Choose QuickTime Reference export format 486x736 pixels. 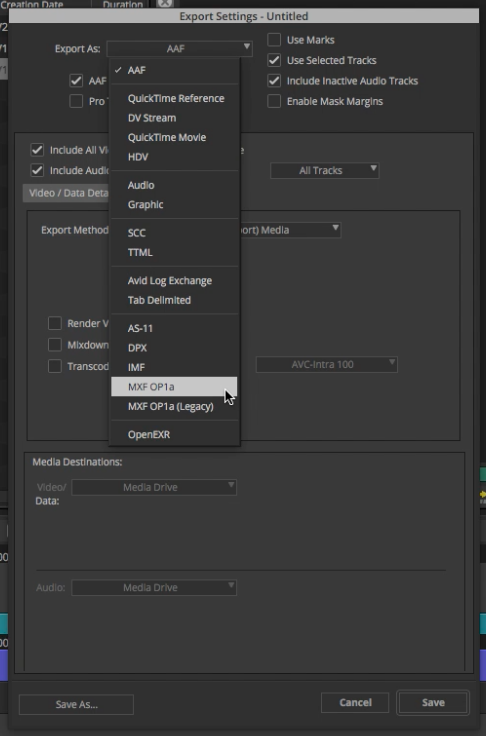pyautogui.click(x=174, y=99)
